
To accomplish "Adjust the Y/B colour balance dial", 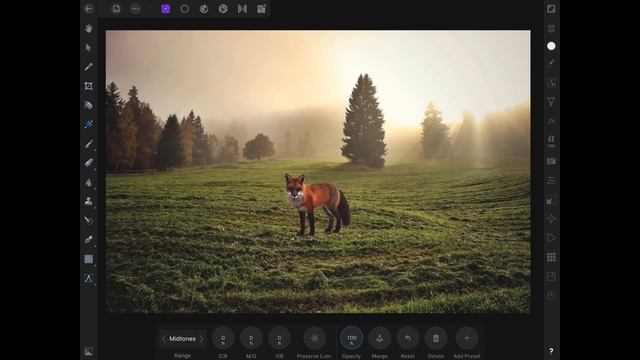I will (x=279, y=338).
